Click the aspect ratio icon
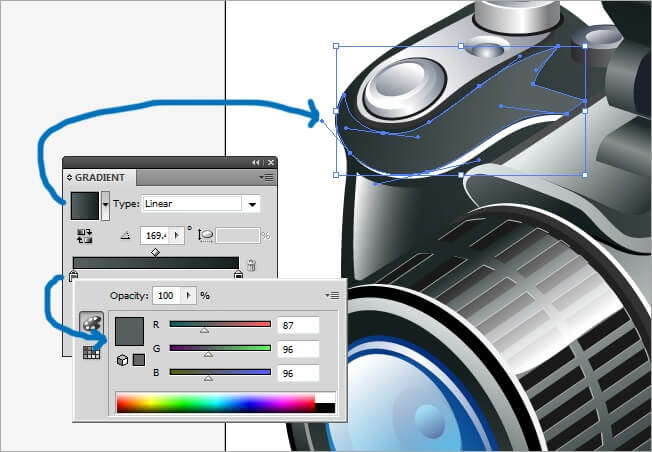Screen dimensions: 652x452 206,236
